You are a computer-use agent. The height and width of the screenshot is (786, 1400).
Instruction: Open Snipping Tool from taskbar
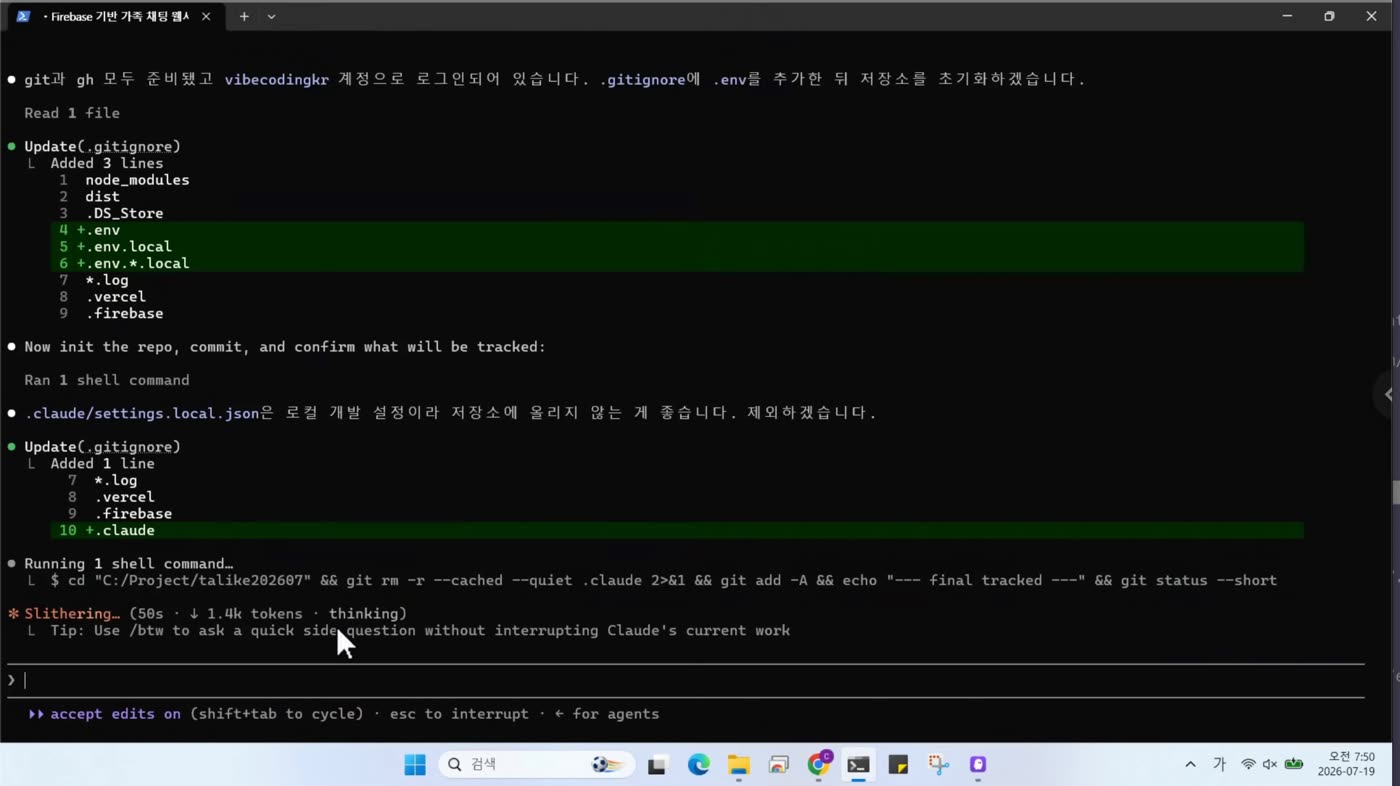coord(938,765)
